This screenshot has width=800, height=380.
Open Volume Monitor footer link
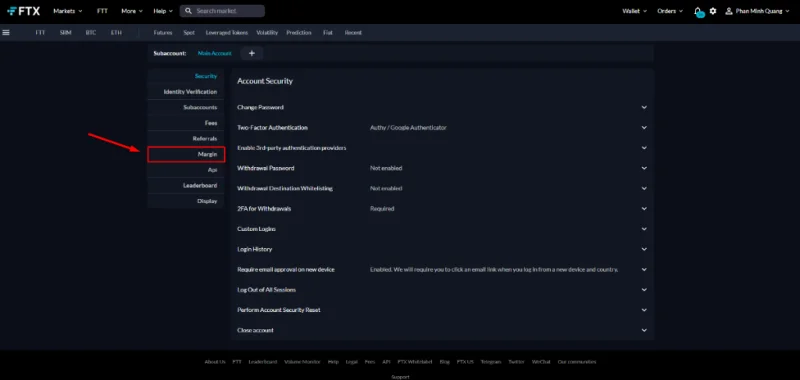(x=302, y=362)
